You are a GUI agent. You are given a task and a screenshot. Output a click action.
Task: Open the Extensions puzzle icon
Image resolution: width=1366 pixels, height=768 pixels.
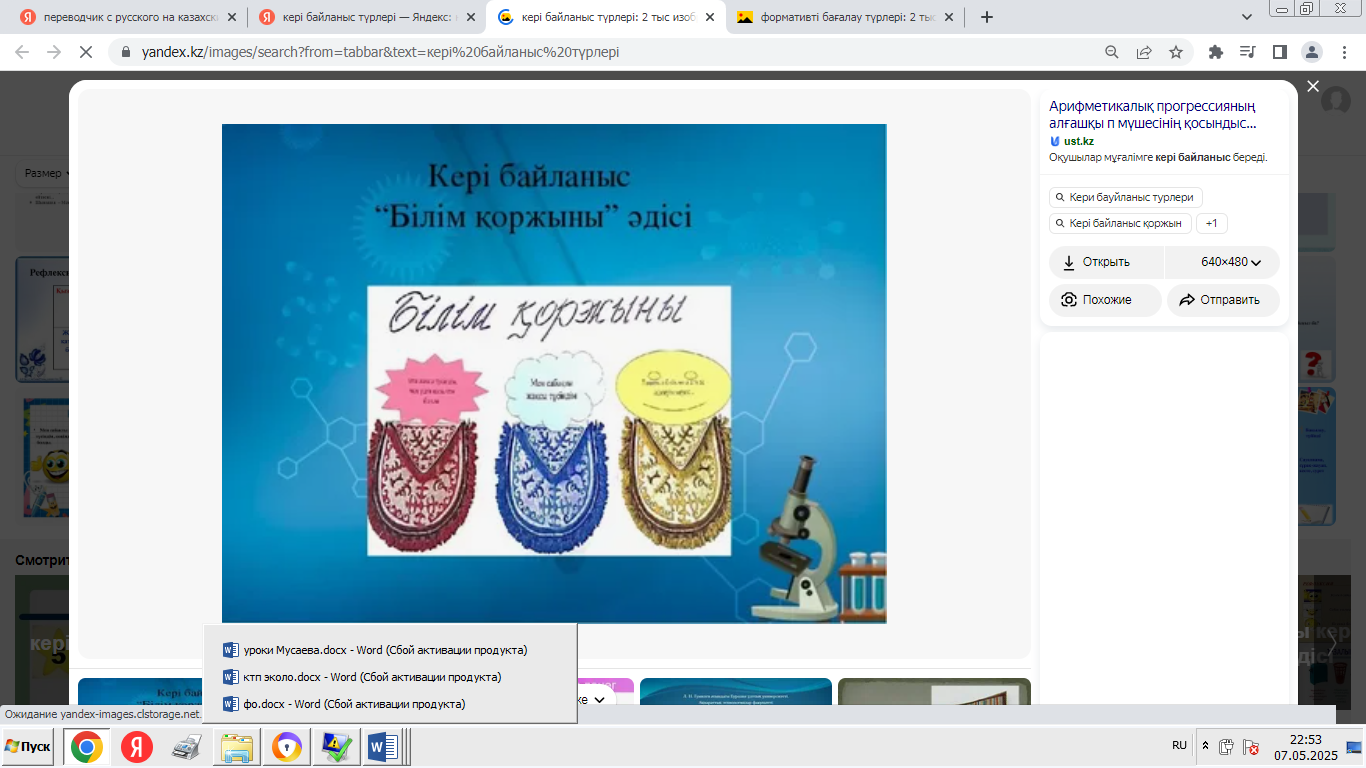click(1216, 52)
